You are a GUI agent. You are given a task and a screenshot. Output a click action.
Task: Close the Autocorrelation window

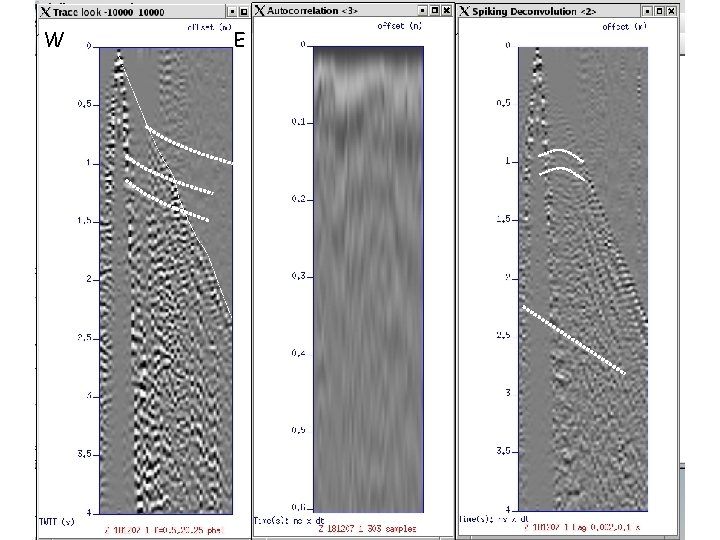(x=446, y=10)
